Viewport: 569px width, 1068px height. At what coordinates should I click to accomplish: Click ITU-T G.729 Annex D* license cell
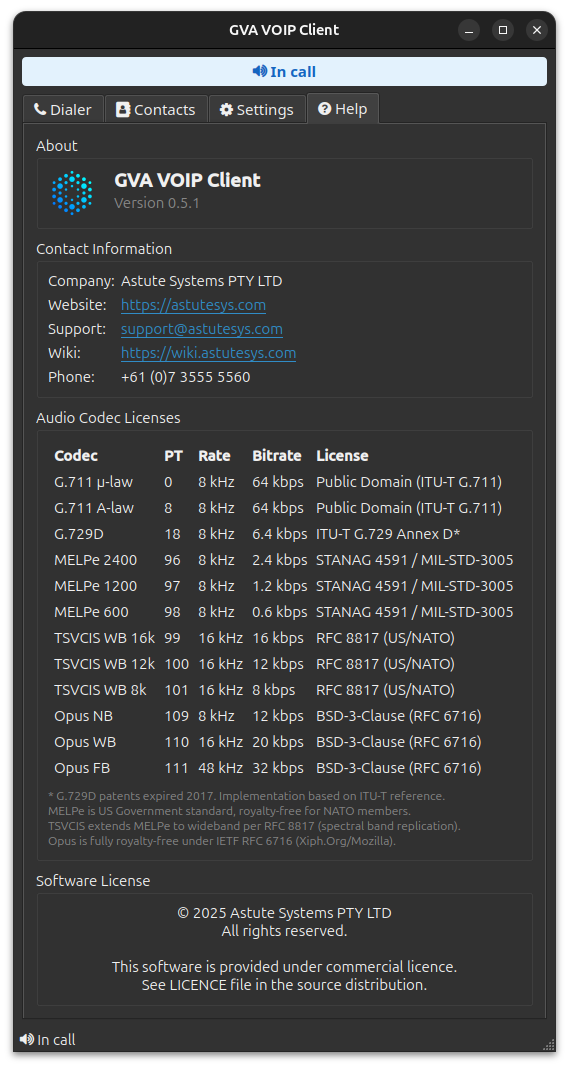pyautogui.click(x=388, y=534)
